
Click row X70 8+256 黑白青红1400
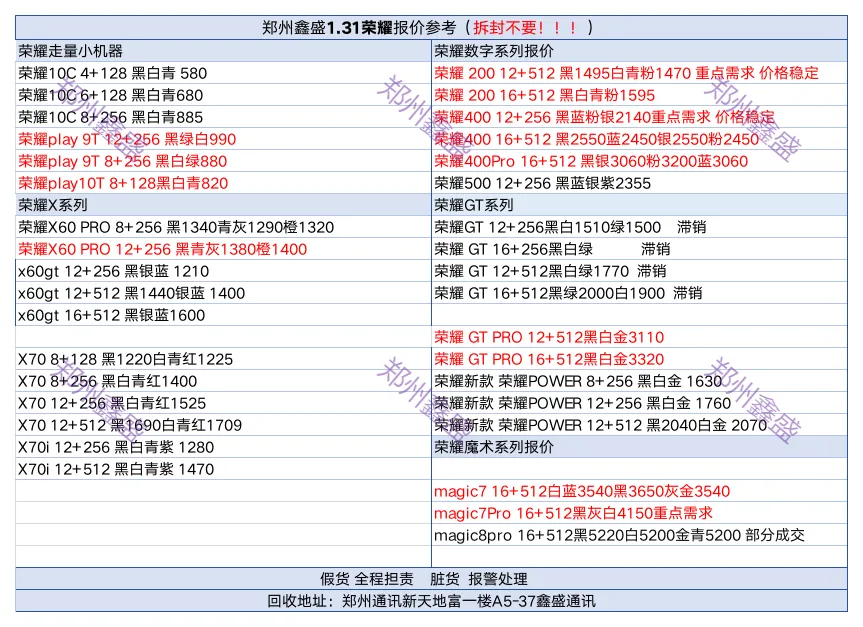[x=223, y=381]
